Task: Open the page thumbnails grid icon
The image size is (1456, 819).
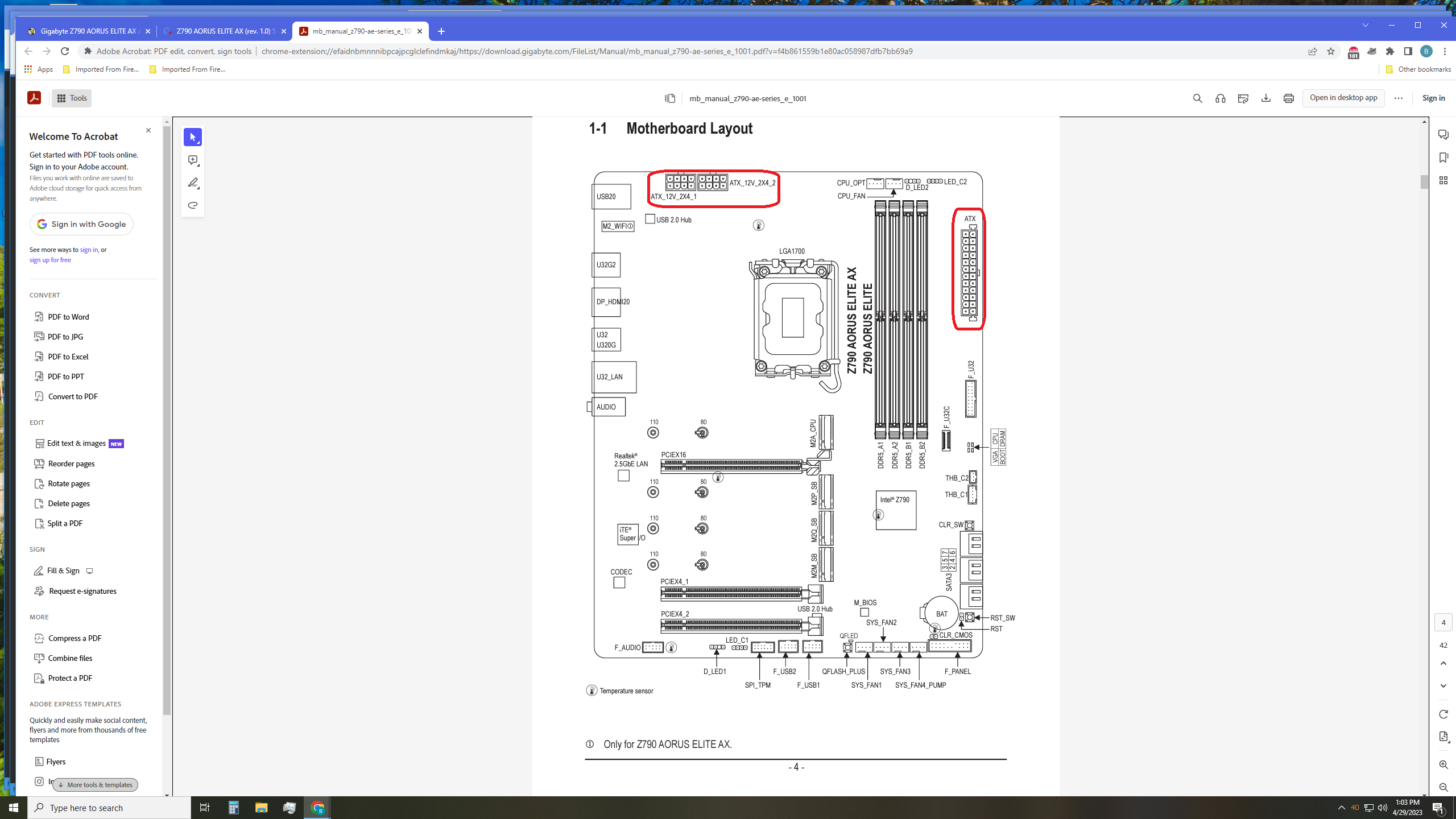Action: pos(1443,180)
